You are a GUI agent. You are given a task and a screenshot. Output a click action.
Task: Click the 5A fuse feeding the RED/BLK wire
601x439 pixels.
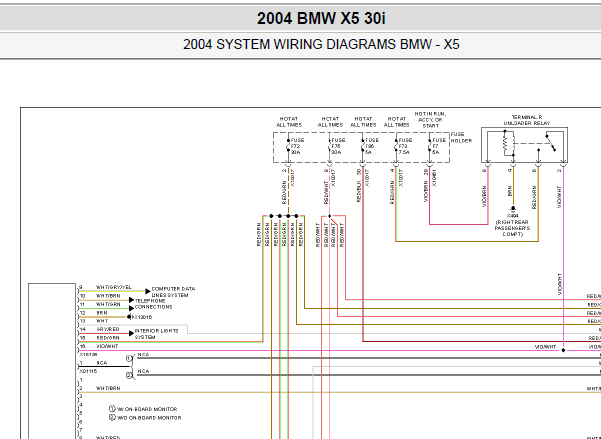pyautogui.click(x=363, y=146)
